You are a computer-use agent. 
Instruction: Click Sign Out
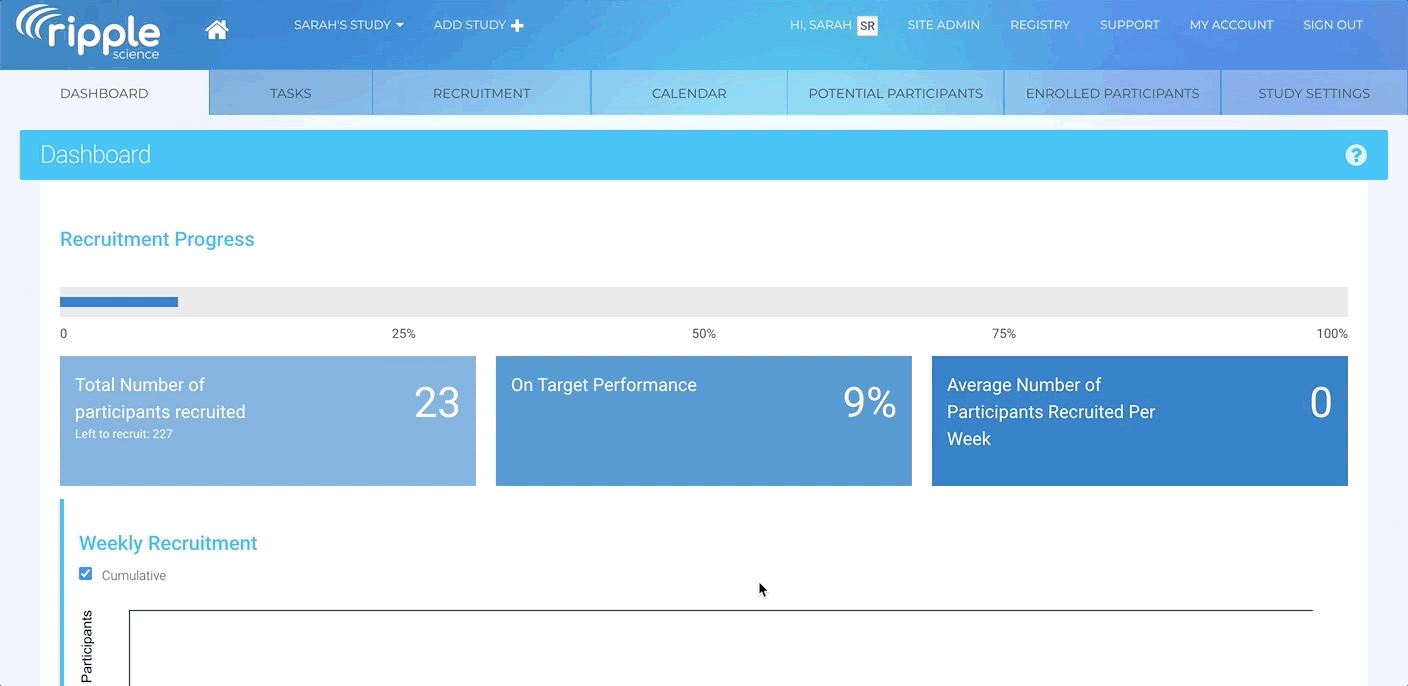point(1332,25)
